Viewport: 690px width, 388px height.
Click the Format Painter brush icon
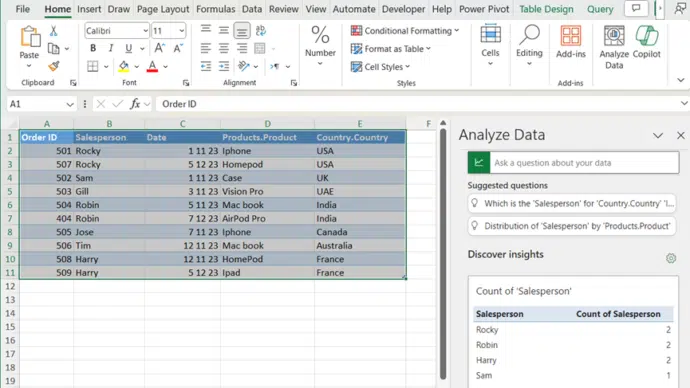coord(54,66)
